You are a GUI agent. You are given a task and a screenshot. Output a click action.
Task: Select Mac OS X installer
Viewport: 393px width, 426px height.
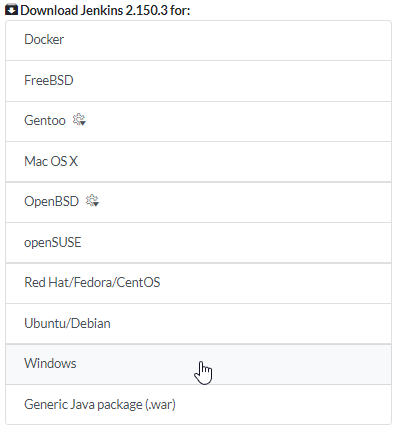[198, 162]
